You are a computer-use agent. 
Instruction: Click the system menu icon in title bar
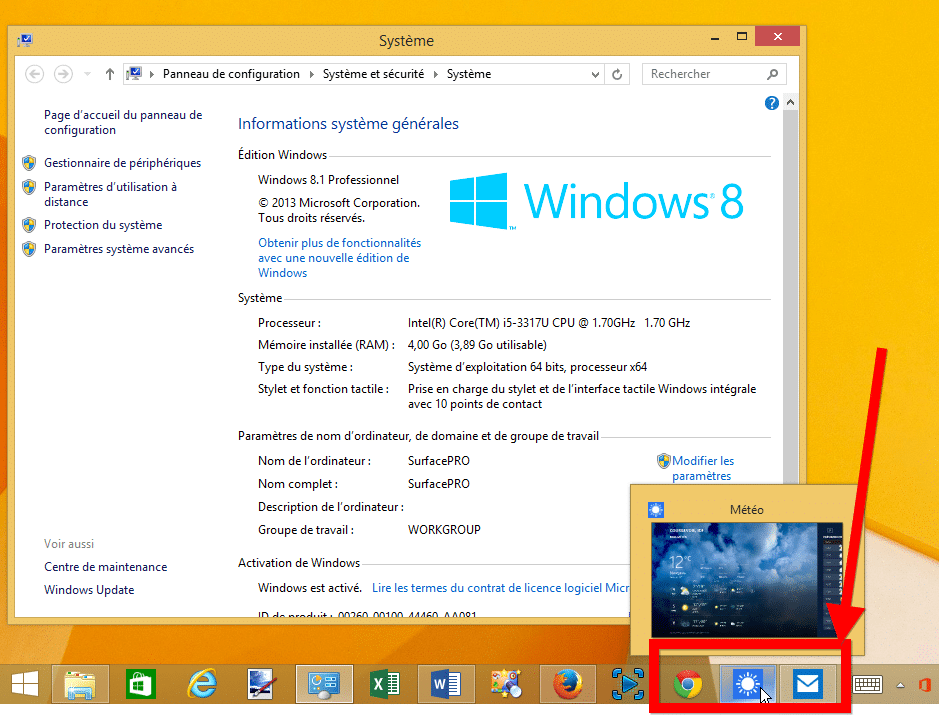pos(25,40)
